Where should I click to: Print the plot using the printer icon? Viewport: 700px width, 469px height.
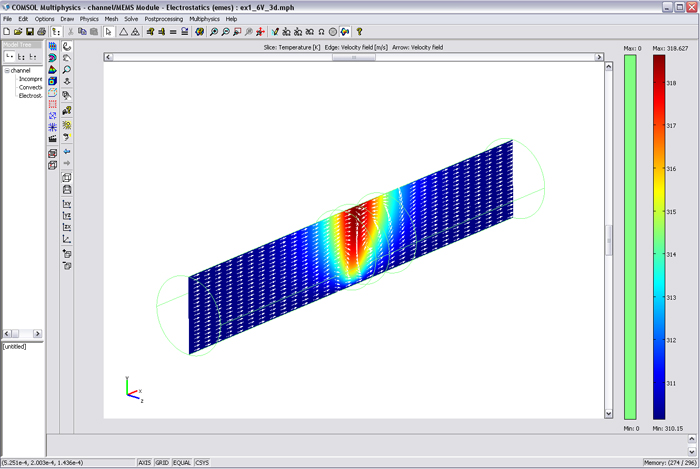tap(42, 32)
